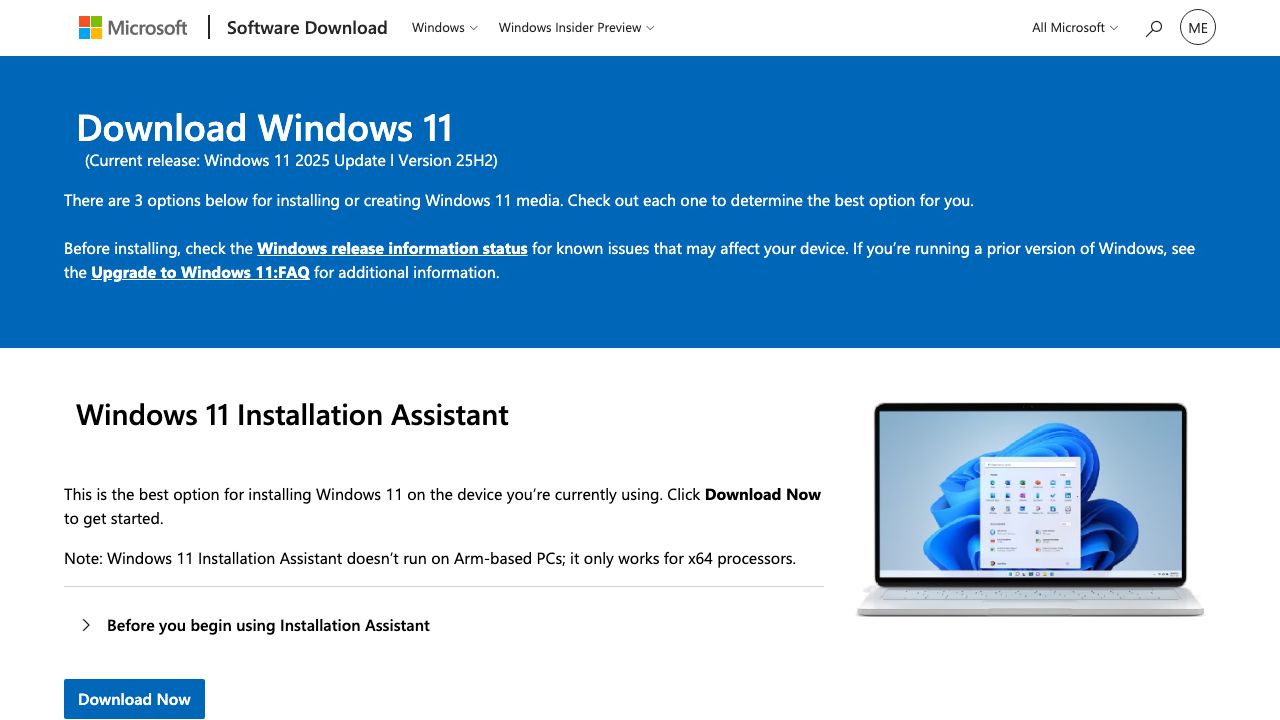Click the Windows 11 laptop image
Screen dimensions: 1280x720
point(1030,509)
